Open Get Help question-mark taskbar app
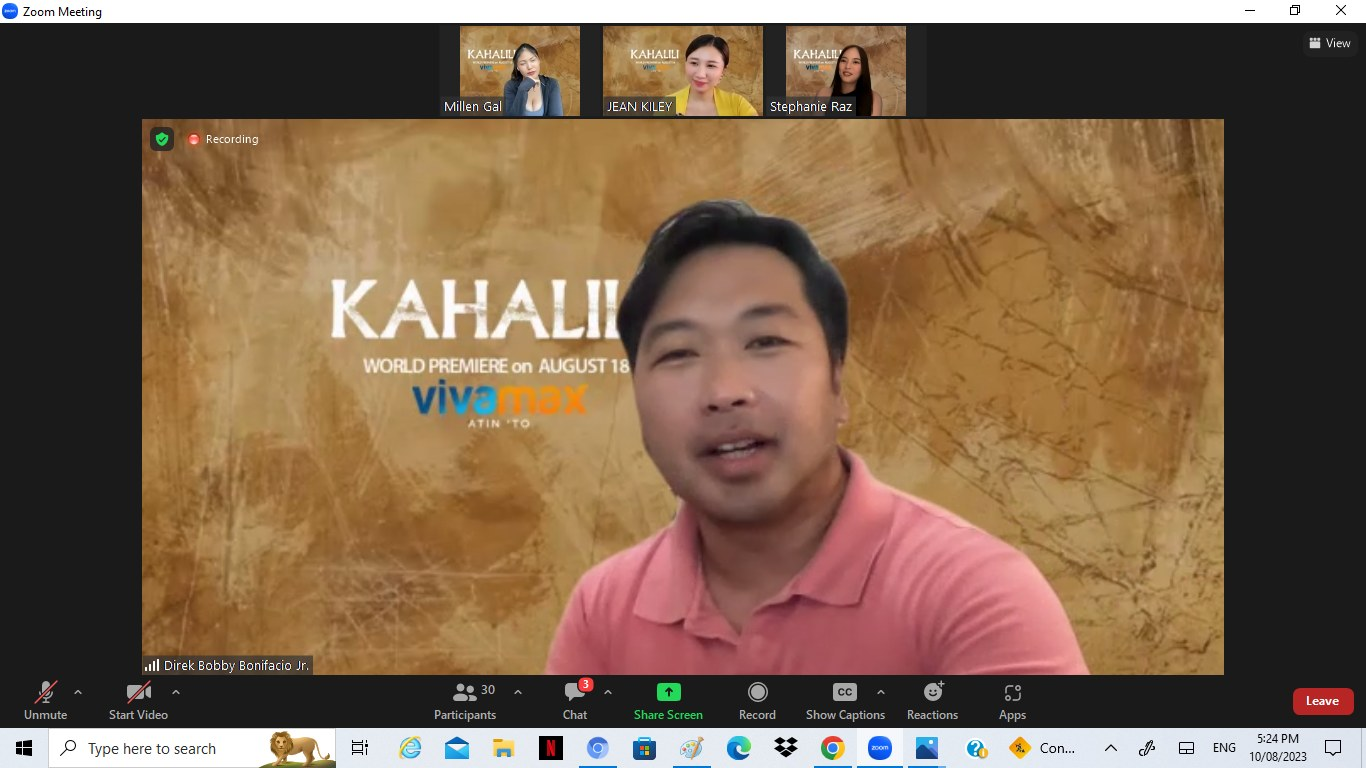Screen dimensions: 1366x768 (x=976, y=748)
